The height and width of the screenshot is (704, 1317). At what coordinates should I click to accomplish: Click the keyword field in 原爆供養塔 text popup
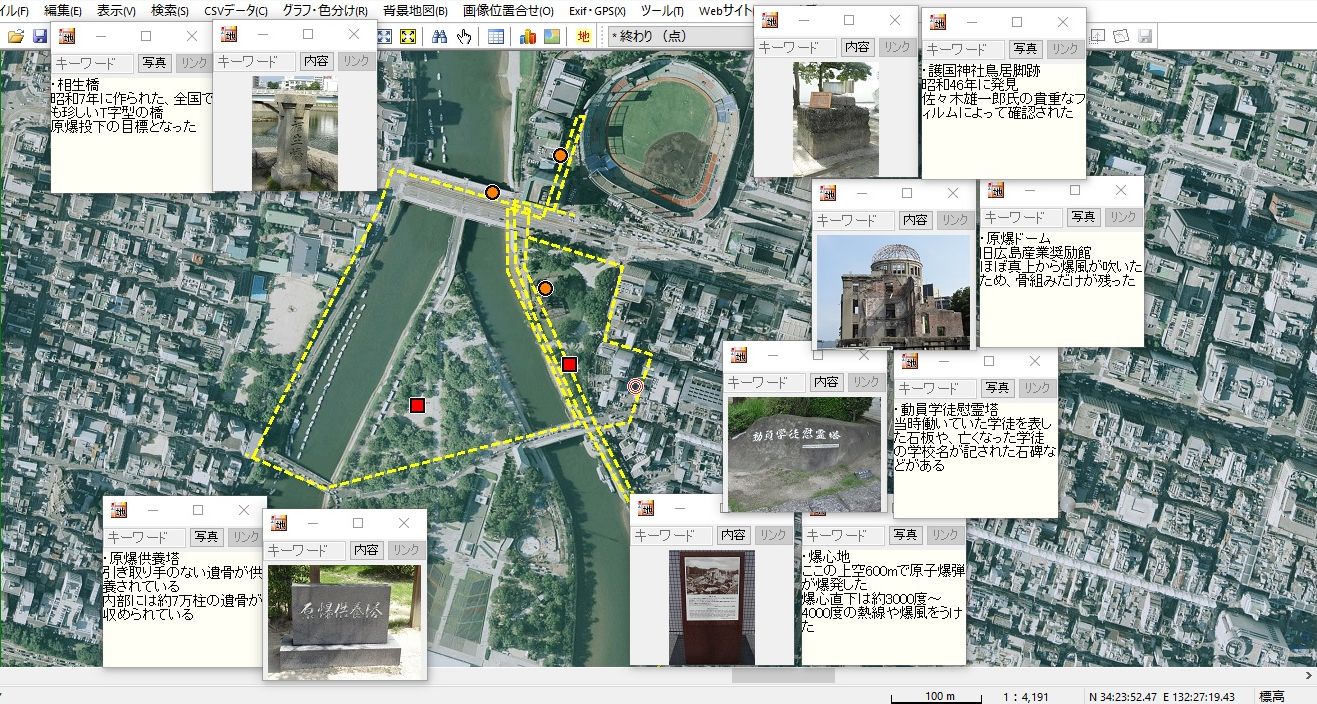(146, 538)
